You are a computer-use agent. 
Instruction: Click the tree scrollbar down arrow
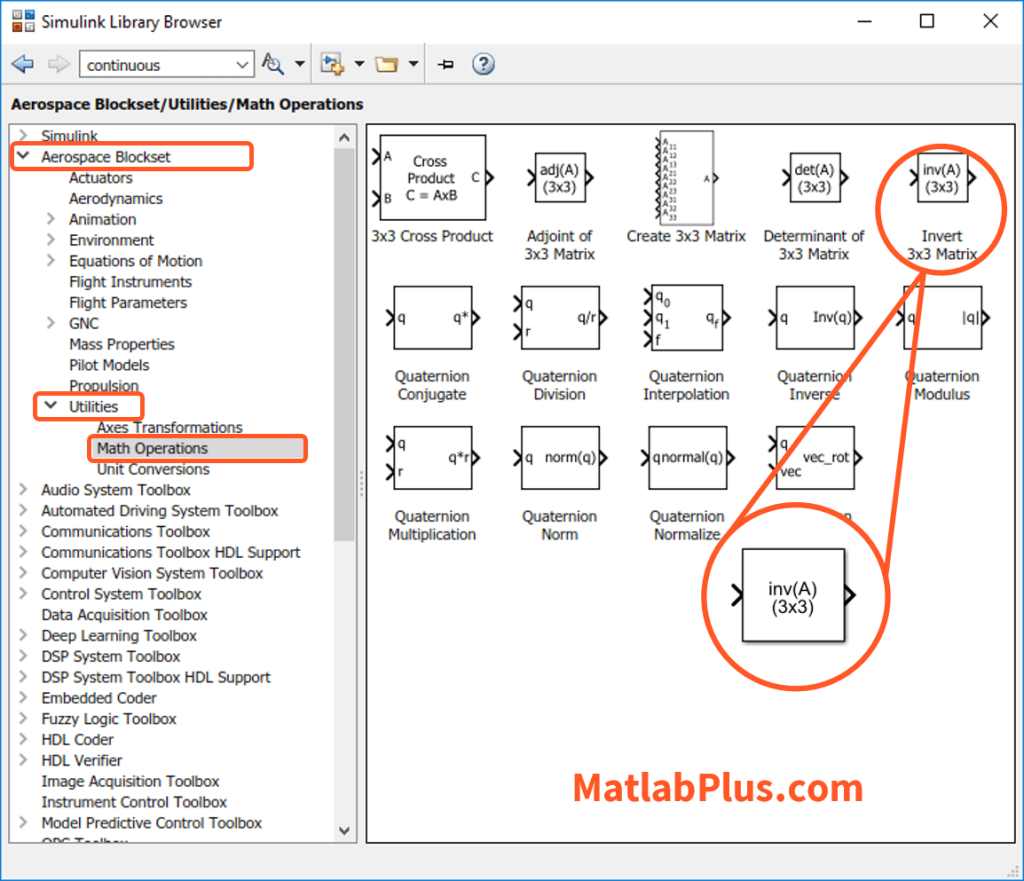pos(345,831)
